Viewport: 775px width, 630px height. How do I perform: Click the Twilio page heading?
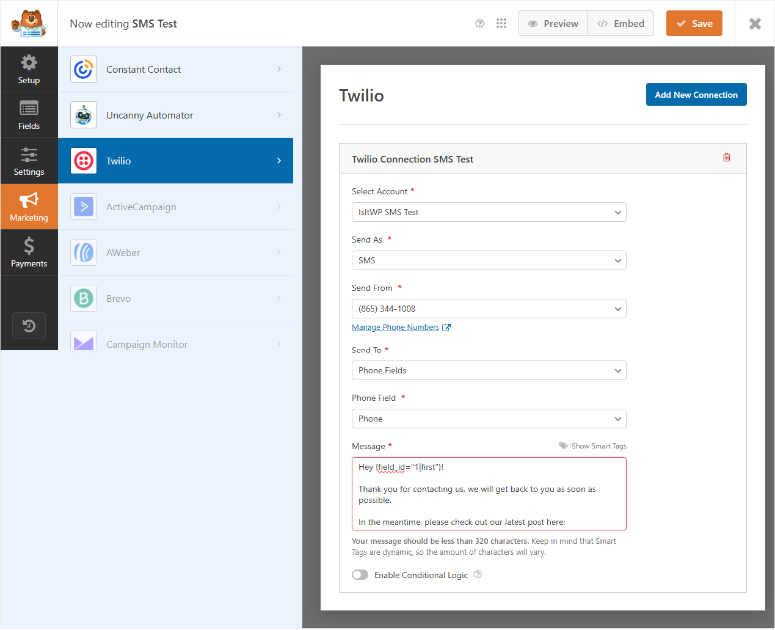point(361,95)
